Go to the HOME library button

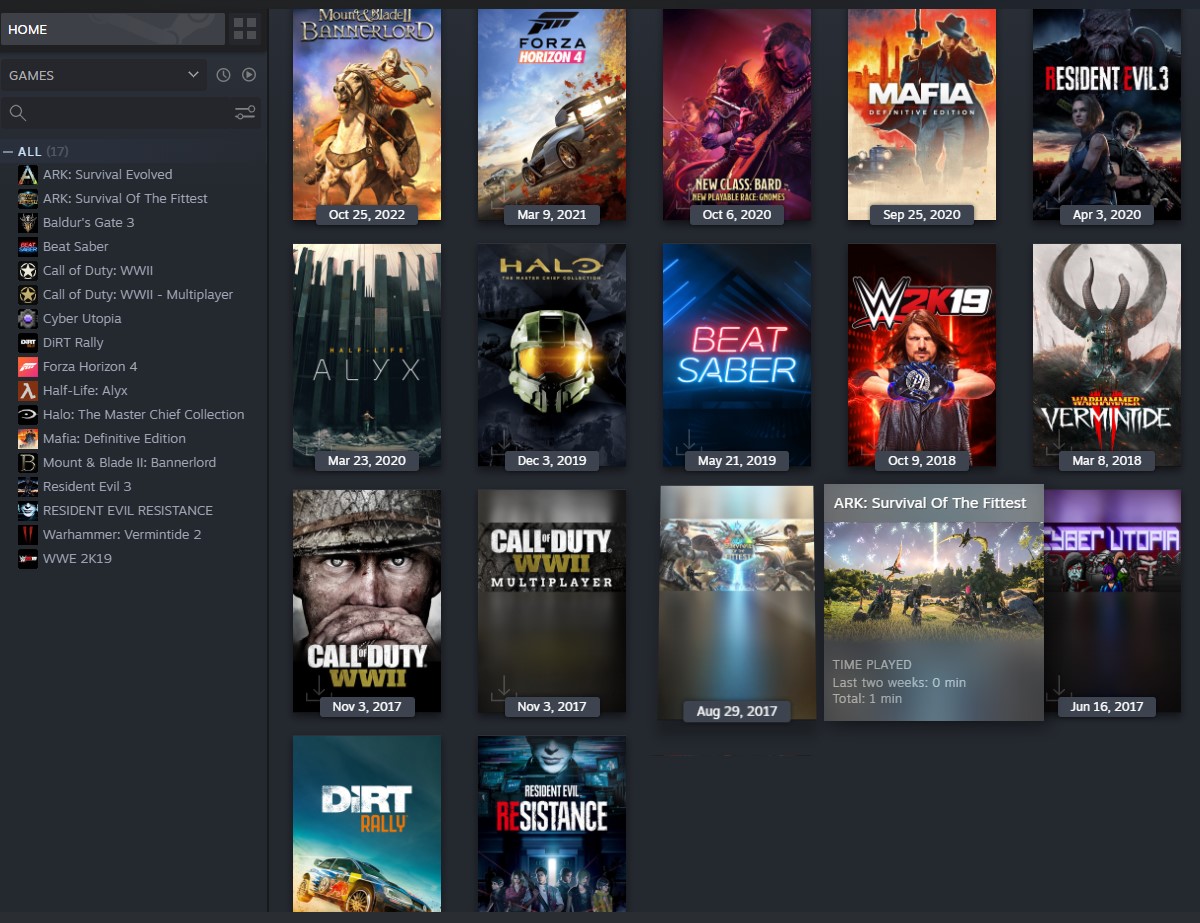112,29
